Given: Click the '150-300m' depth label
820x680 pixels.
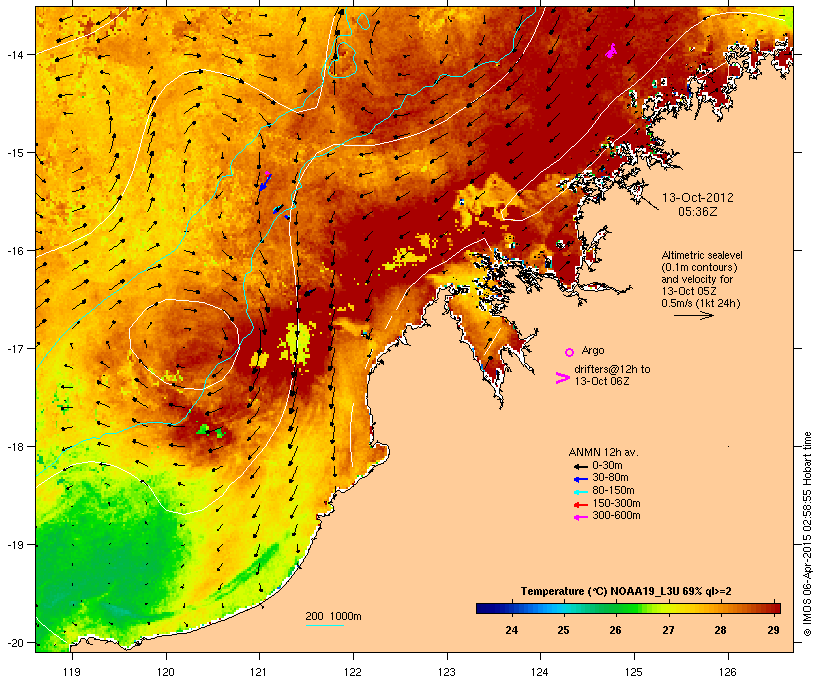Looking at the screenshot, I should tap(616, 503).
